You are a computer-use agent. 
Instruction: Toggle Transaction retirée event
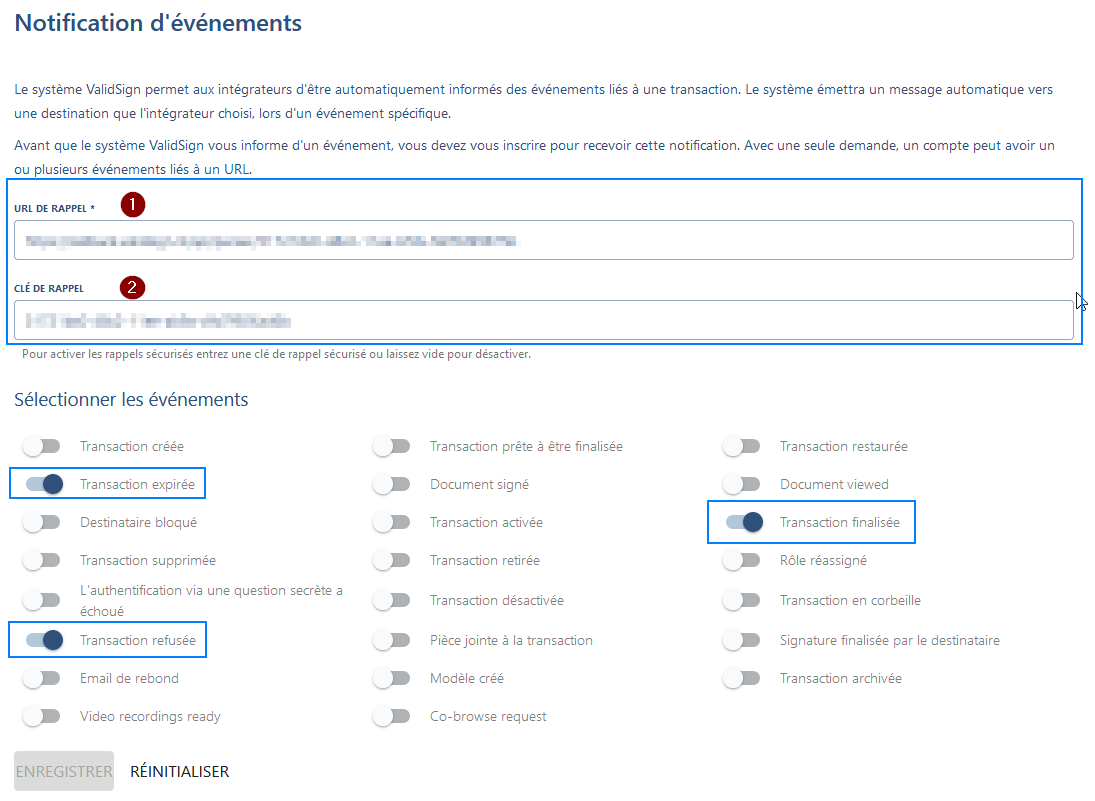pos(392,560)
